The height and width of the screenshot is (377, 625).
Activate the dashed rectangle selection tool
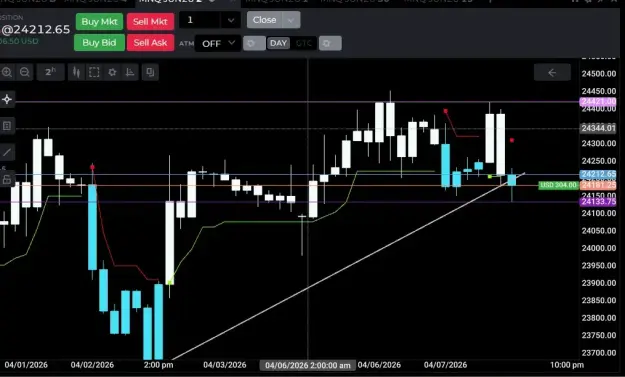pos(94,72)
